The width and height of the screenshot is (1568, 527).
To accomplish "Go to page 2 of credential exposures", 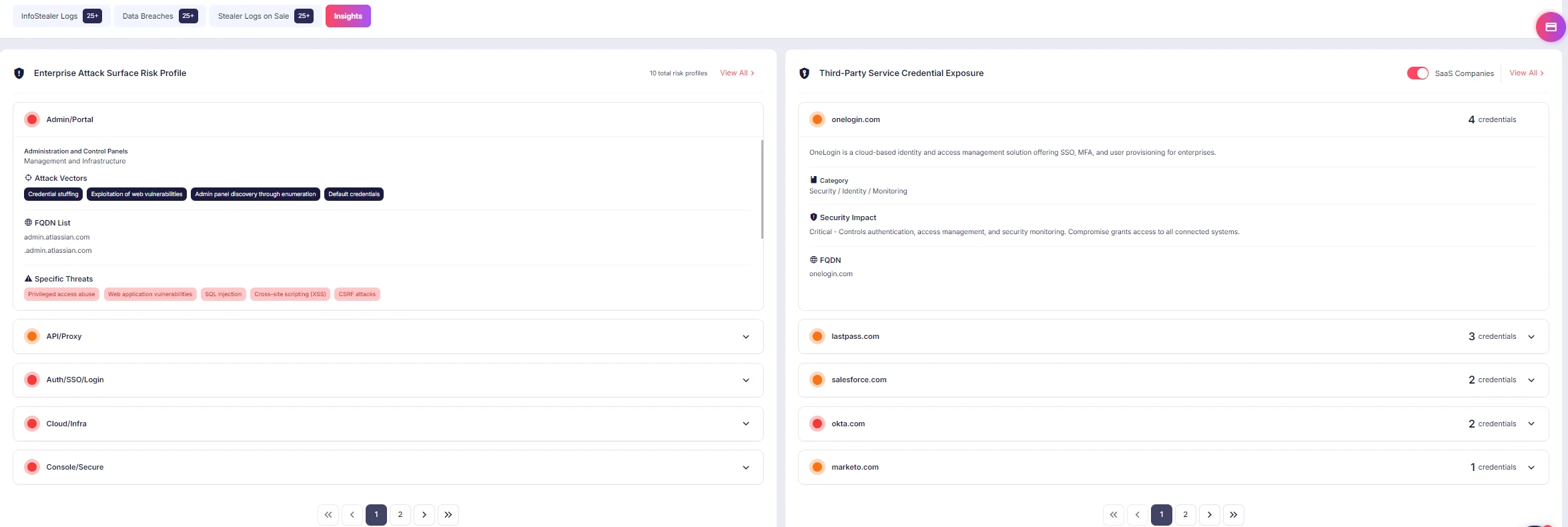I will pyautogui.click(x=1186, y=514).
